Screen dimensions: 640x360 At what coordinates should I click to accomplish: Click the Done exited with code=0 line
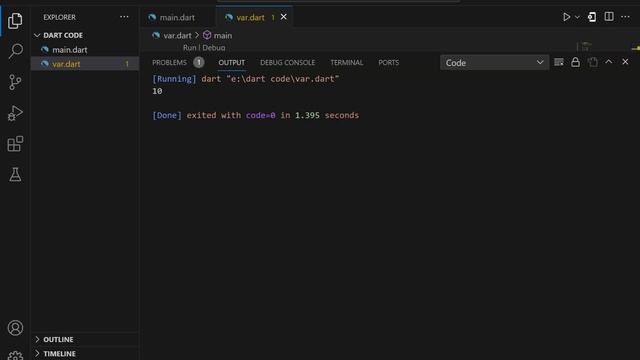pos(256,116)
